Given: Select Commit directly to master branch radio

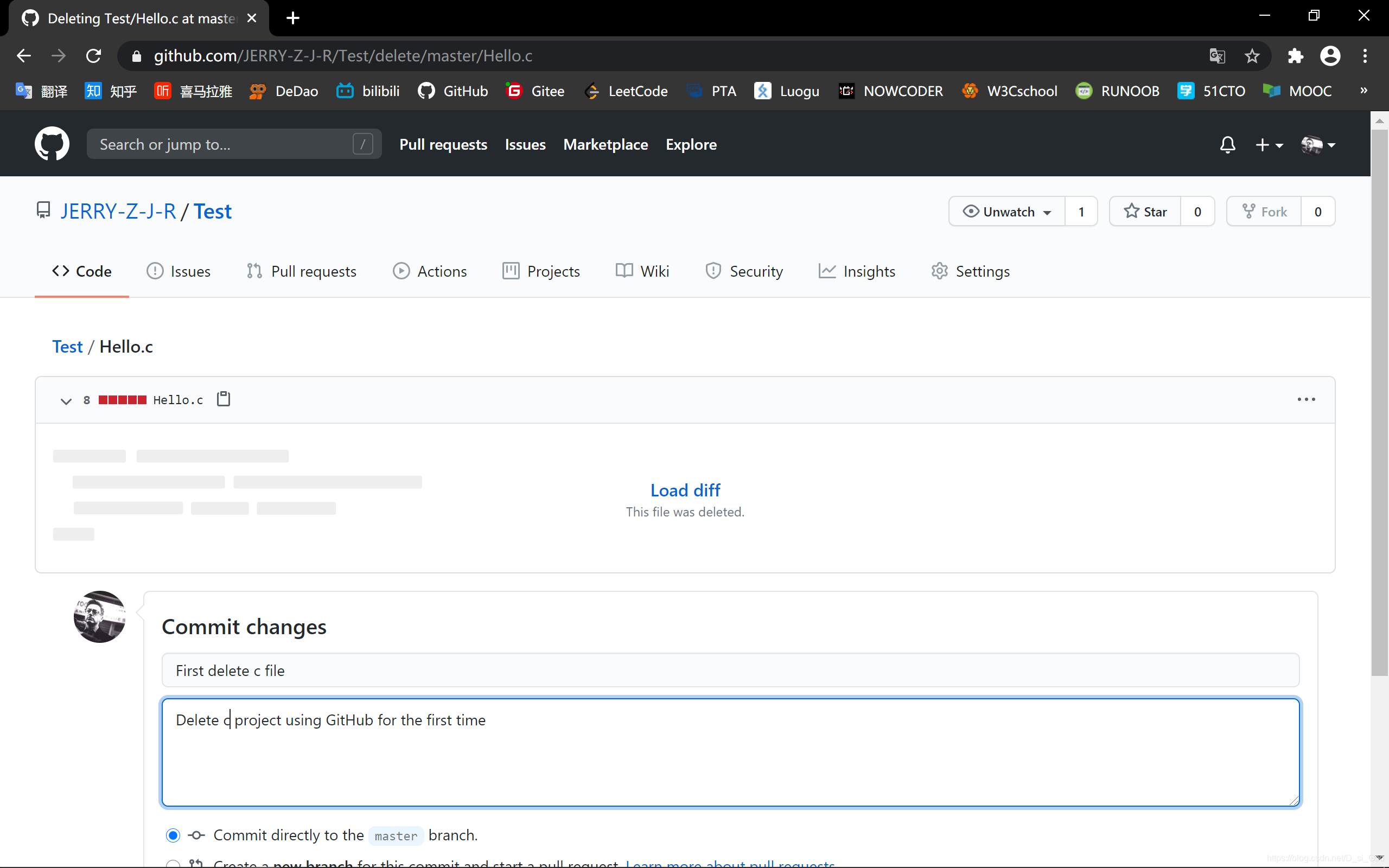Looking at the screenshot, I should [173, 835].
